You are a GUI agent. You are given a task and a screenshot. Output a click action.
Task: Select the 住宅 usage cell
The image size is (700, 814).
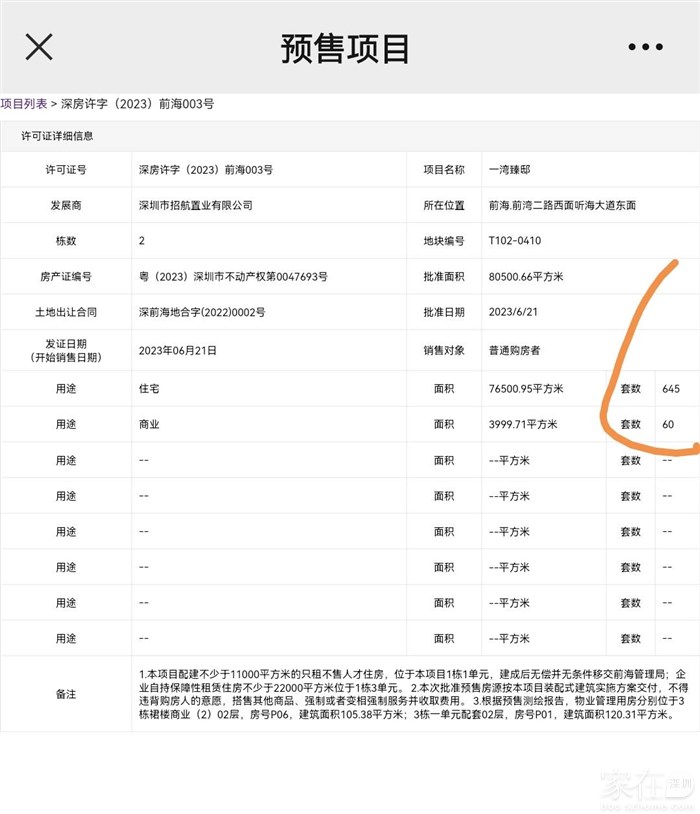pos(149,388)
